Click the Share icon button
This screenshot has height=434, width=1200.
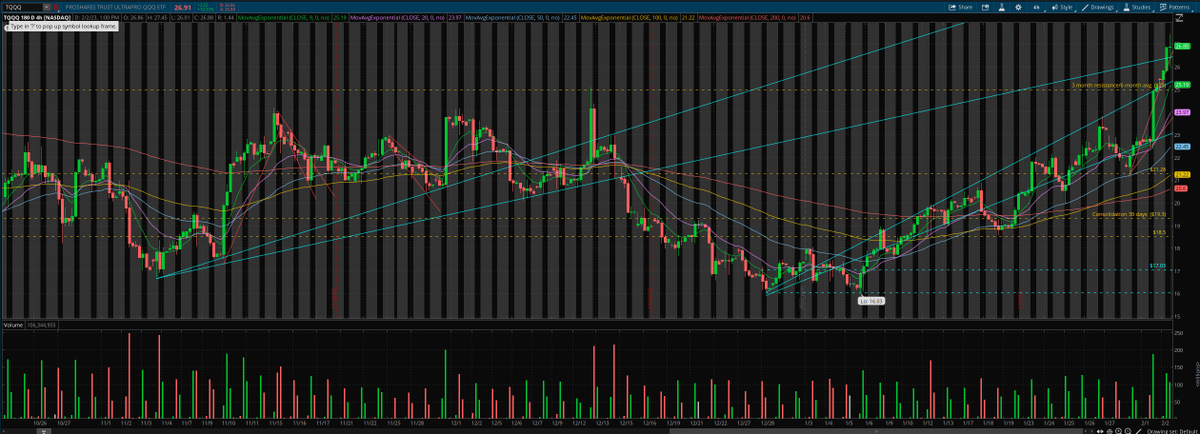[961, 7]
